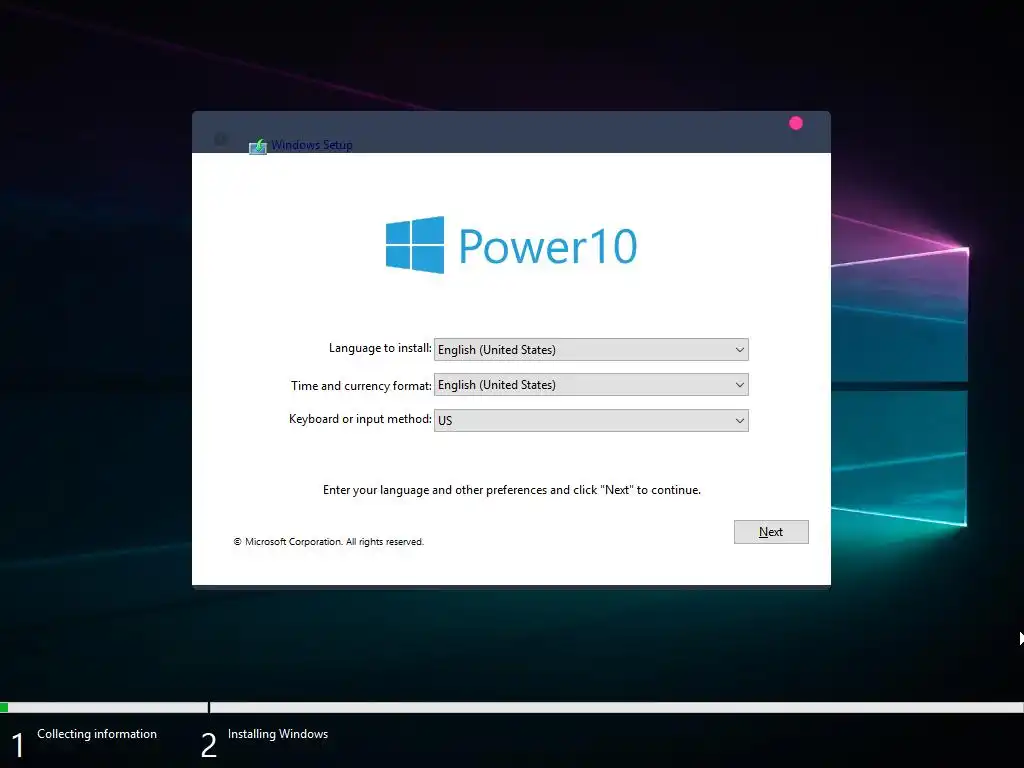Open the Keyboard or input method dropdown
1024x768 pixels.
click(591, 421)
